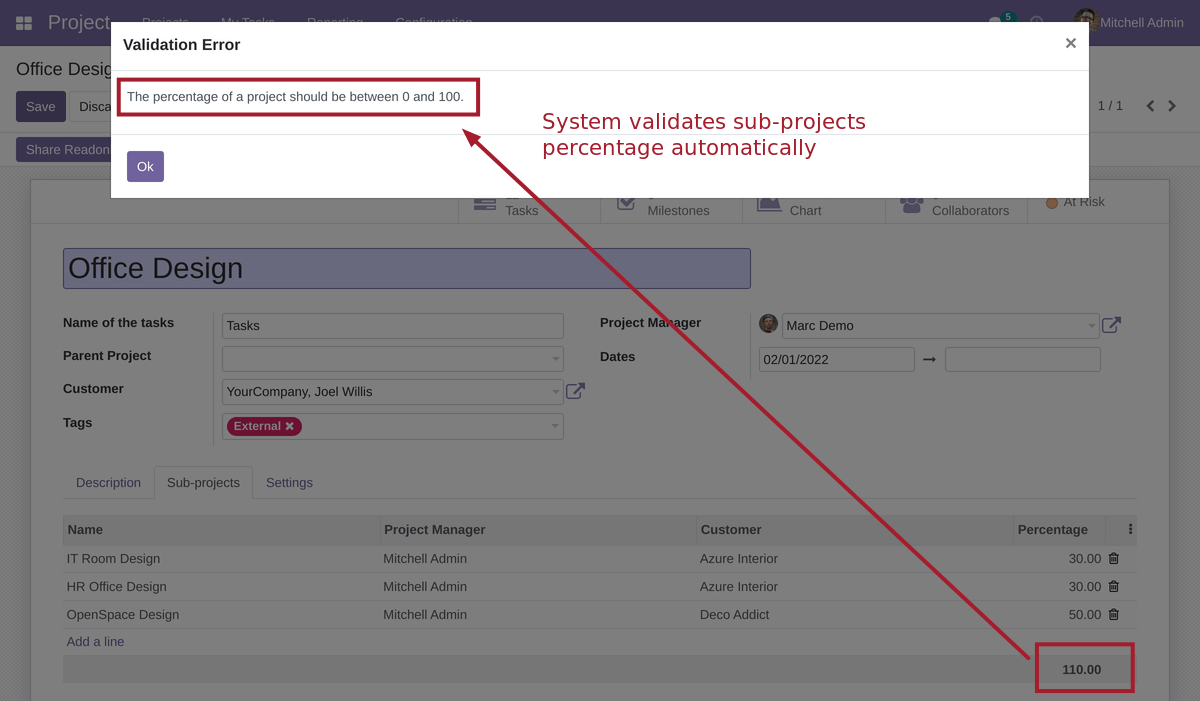The width and height of the screenshot is (1200, 701).
Task: Delete the OpenSpace Design row
Action: click(x=1113, y=614)
